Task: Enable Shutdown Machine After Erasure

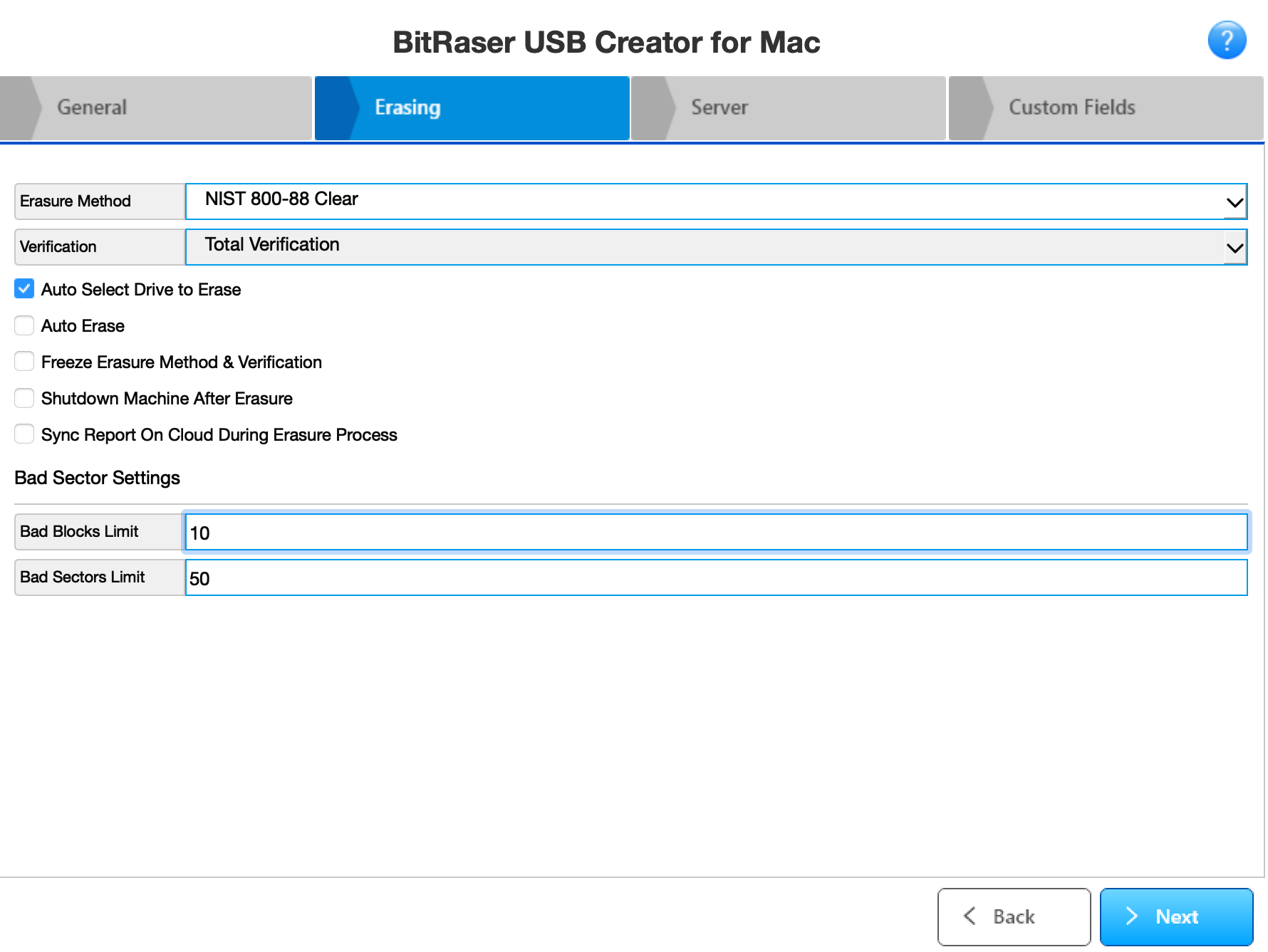Action: coord(24,398)
